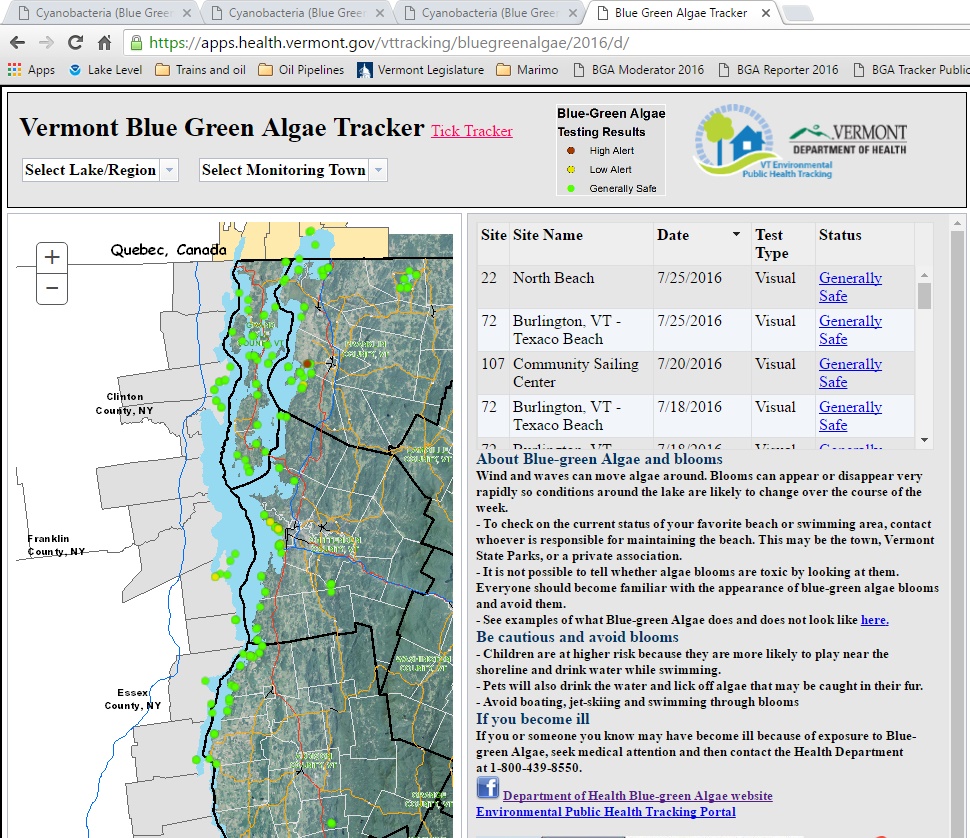The image size is (970, 838).
Task: Click the Vermont Department of Health logo
Action: click(848, 140)
